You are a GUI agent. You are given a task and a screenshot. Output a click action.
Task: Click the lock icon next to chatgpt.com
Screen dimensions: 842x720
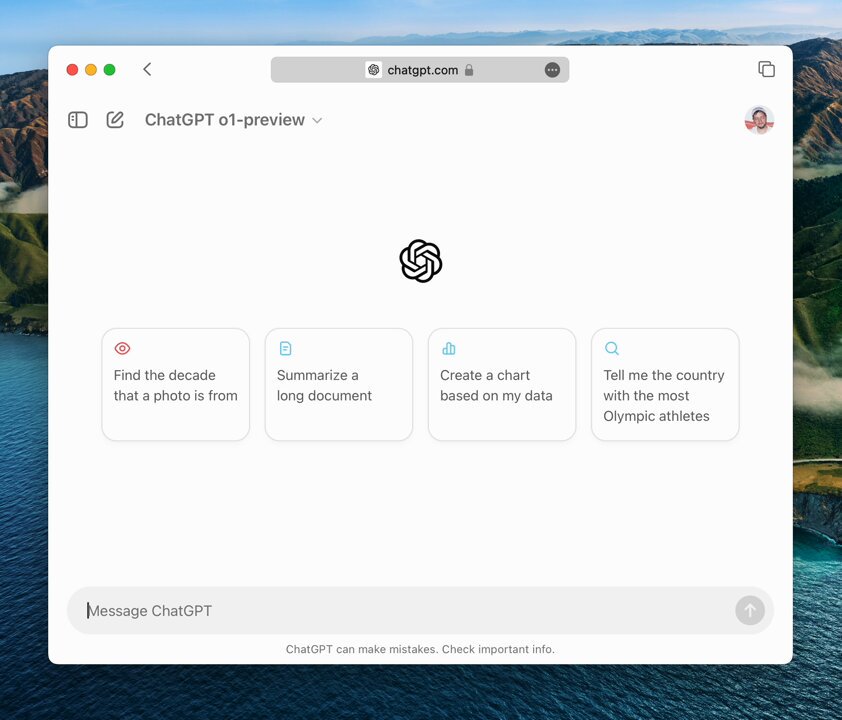tap(469, 70)
